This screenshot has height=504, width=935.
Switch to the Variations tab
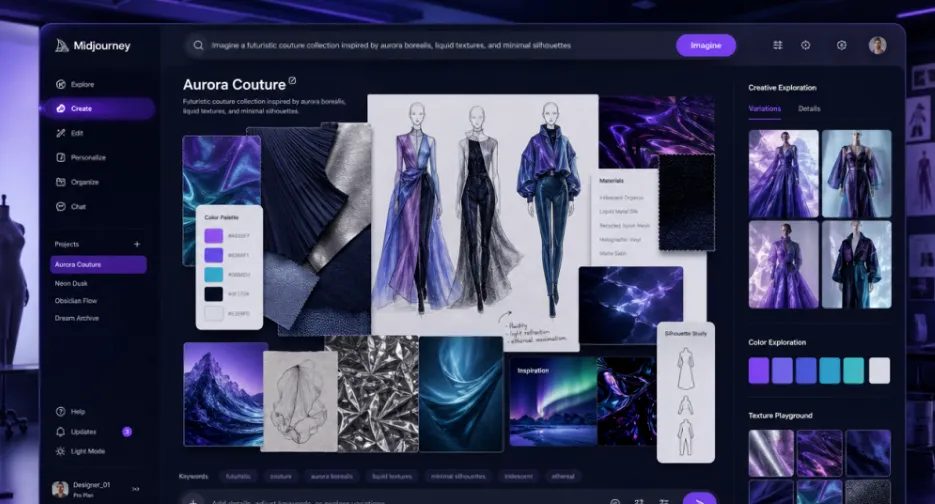click(764, 109)
